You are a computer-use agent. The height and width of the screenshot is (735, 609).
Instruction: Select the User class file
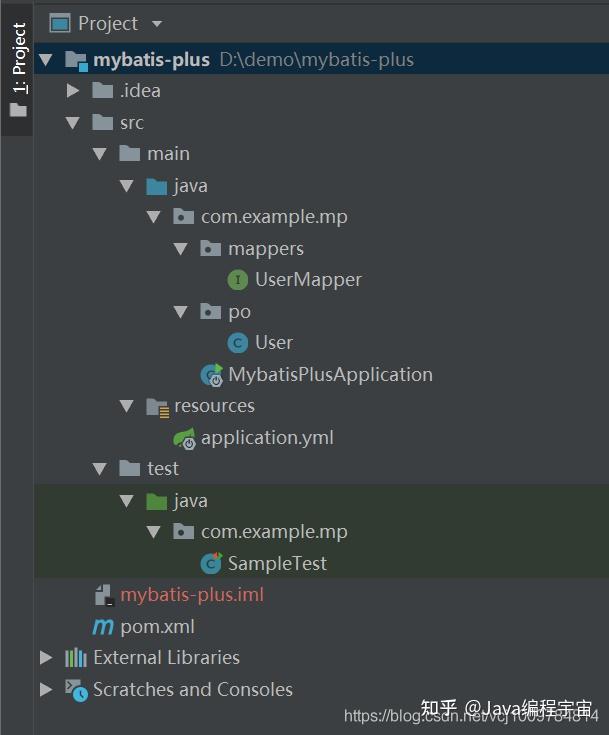274,342
